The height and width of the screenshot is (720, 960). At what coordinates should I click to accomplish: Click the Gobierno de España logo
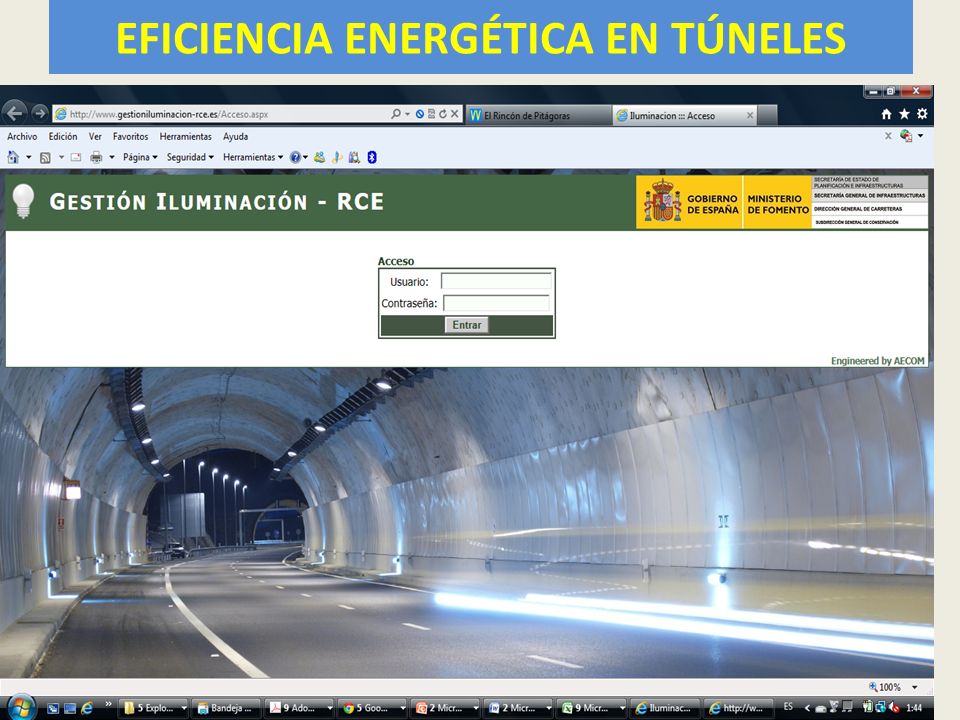click(690, 203)
